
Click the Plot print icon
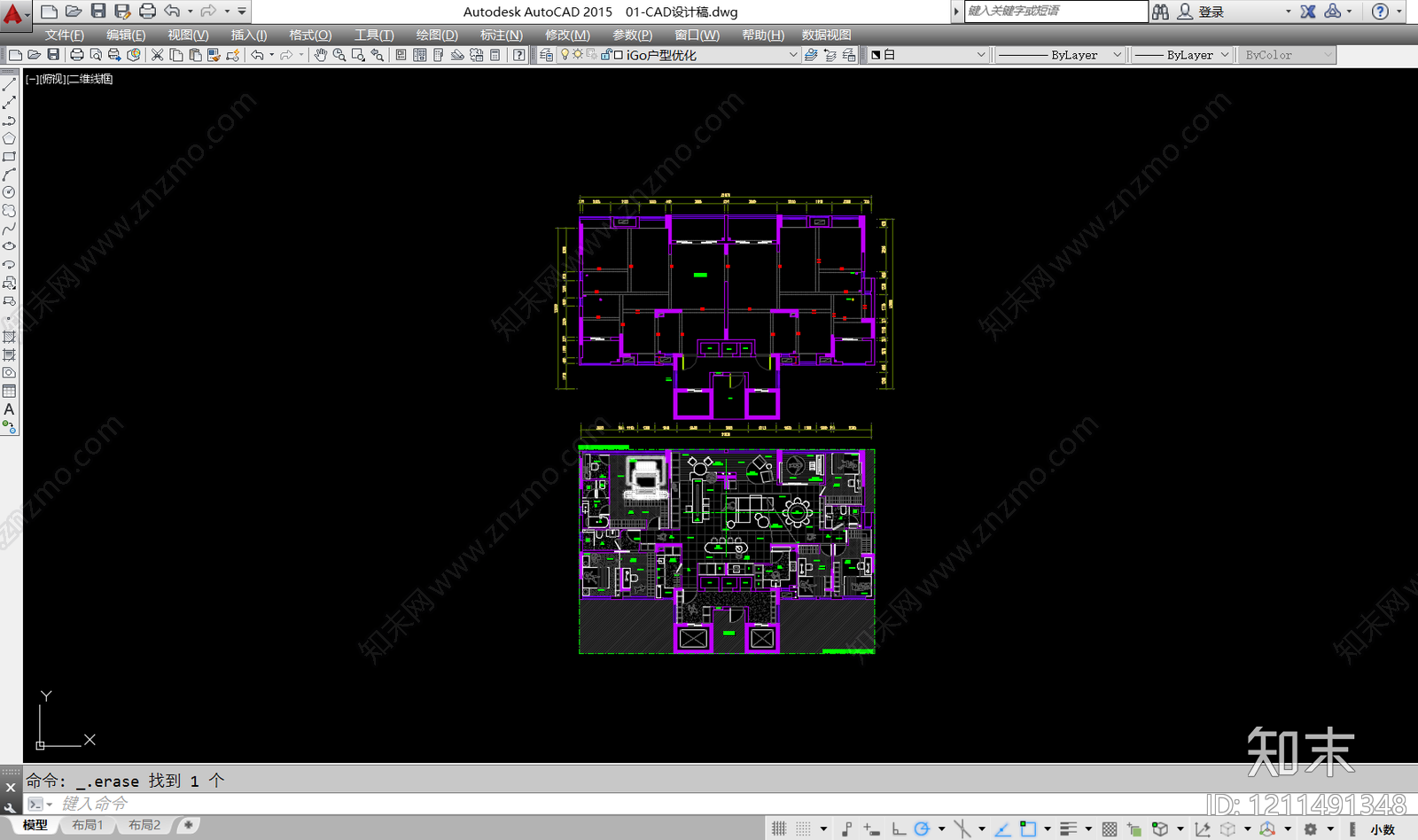[x=77, y=55]
